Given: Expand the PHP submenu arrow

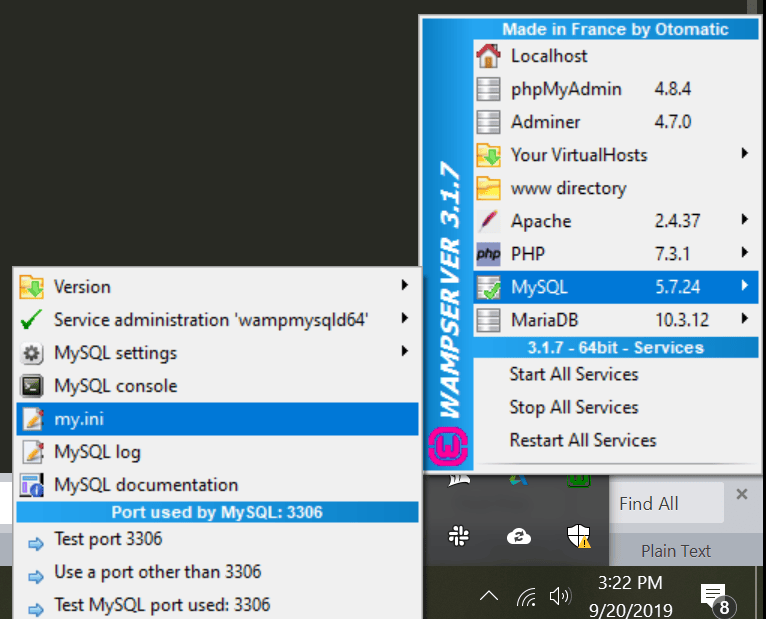Looking at the screenshot, I should click(x=745, y=252).
